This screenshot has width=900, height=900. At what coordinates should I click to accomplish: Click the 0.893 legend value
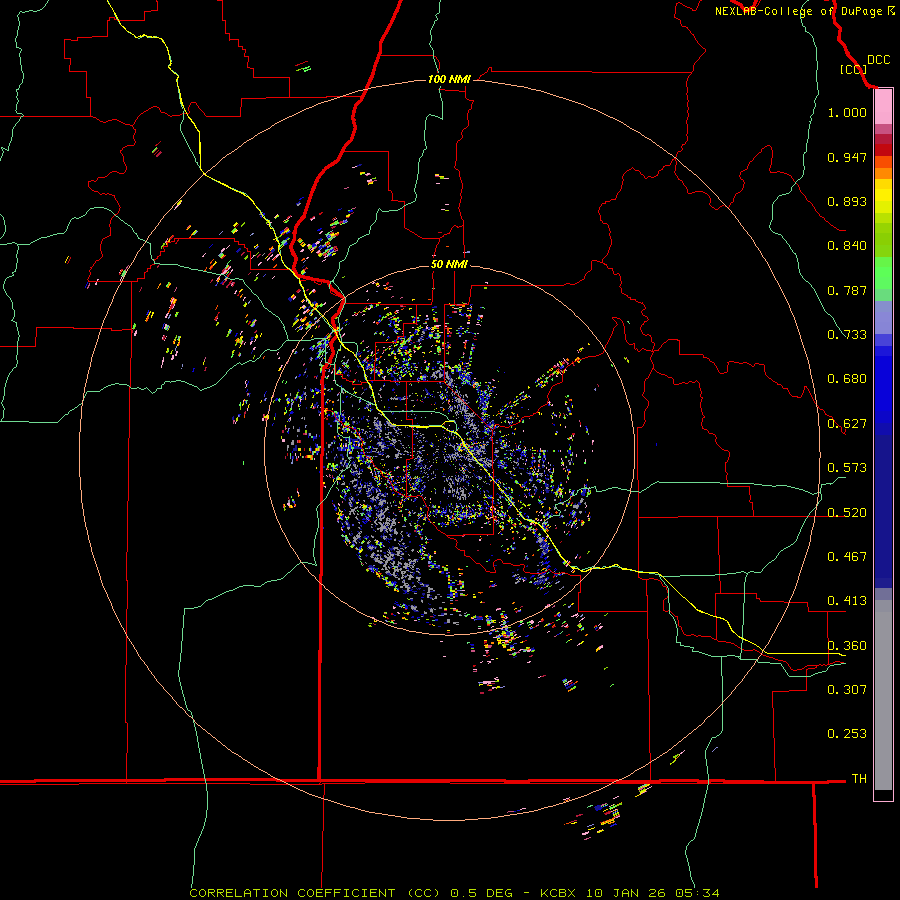coord(847,201)
